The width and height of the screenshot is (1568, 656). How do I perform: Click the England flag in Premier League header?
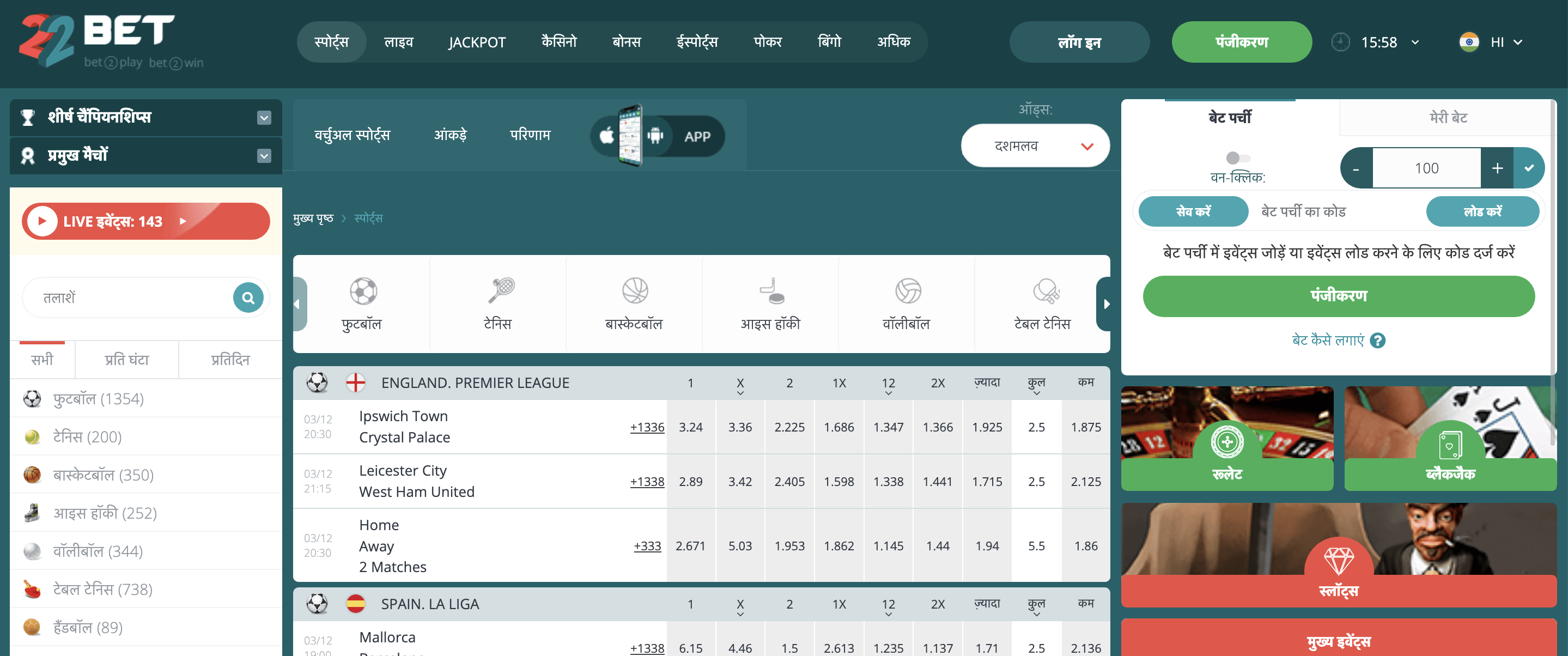pos(355,383)
